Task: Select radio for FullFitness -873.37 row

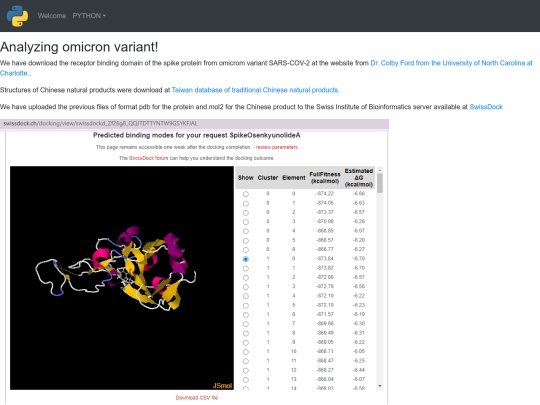Action: 246,213
